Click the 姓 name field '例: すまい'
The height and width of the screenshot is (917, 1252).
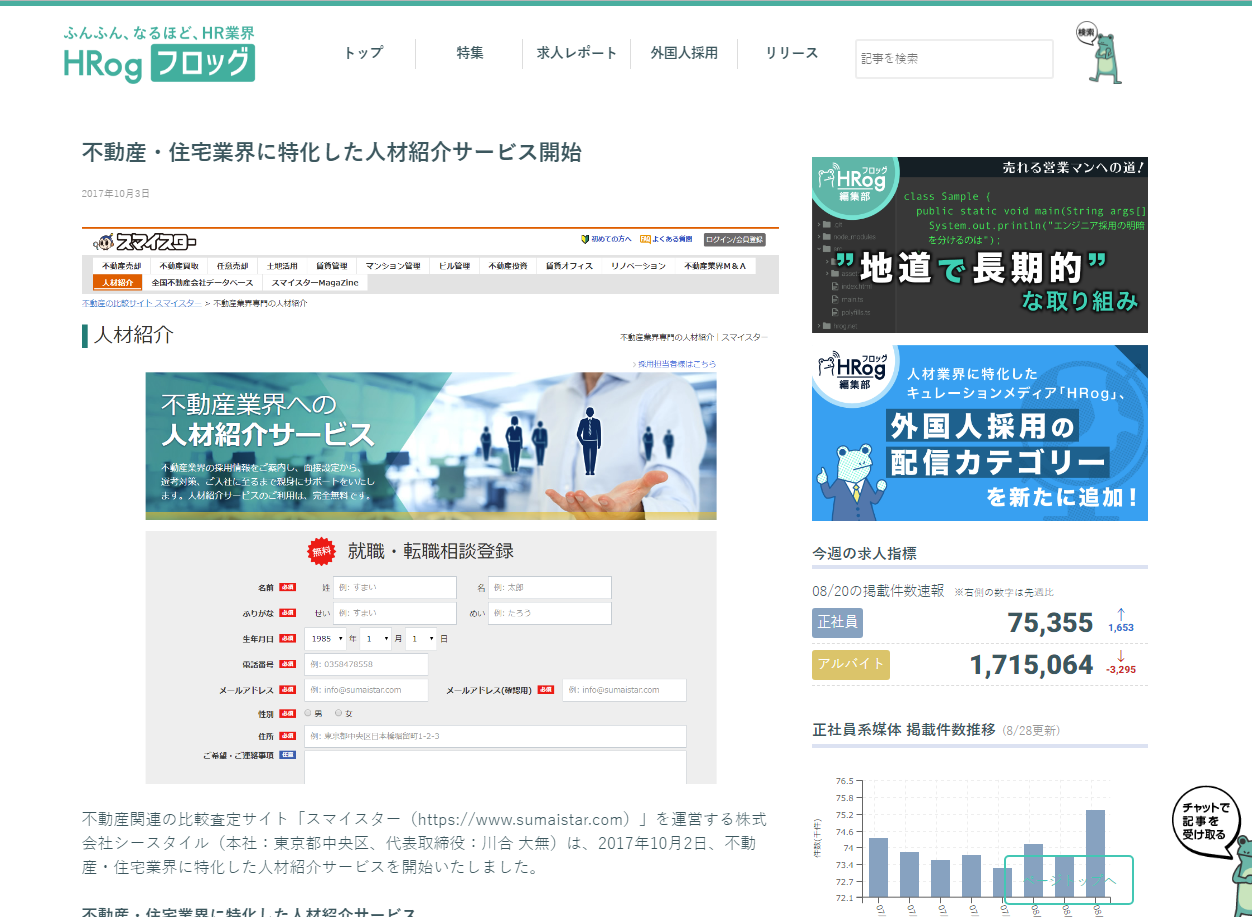[394, 587]
